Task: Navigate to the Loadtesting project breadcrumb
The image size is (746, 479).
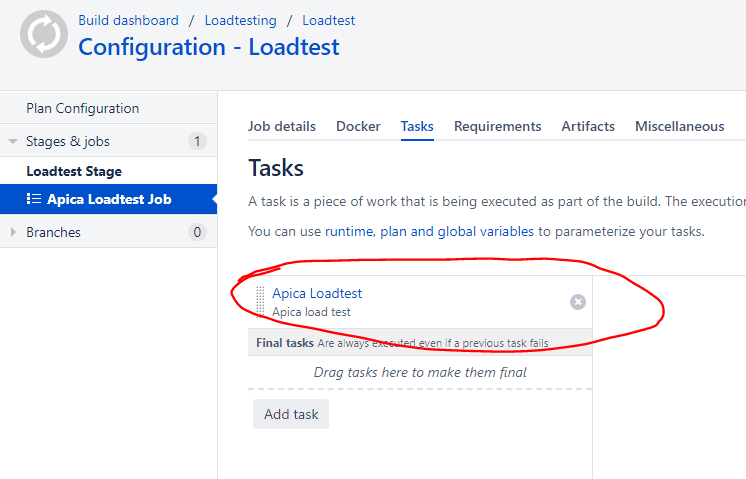Action: (240, 20)
